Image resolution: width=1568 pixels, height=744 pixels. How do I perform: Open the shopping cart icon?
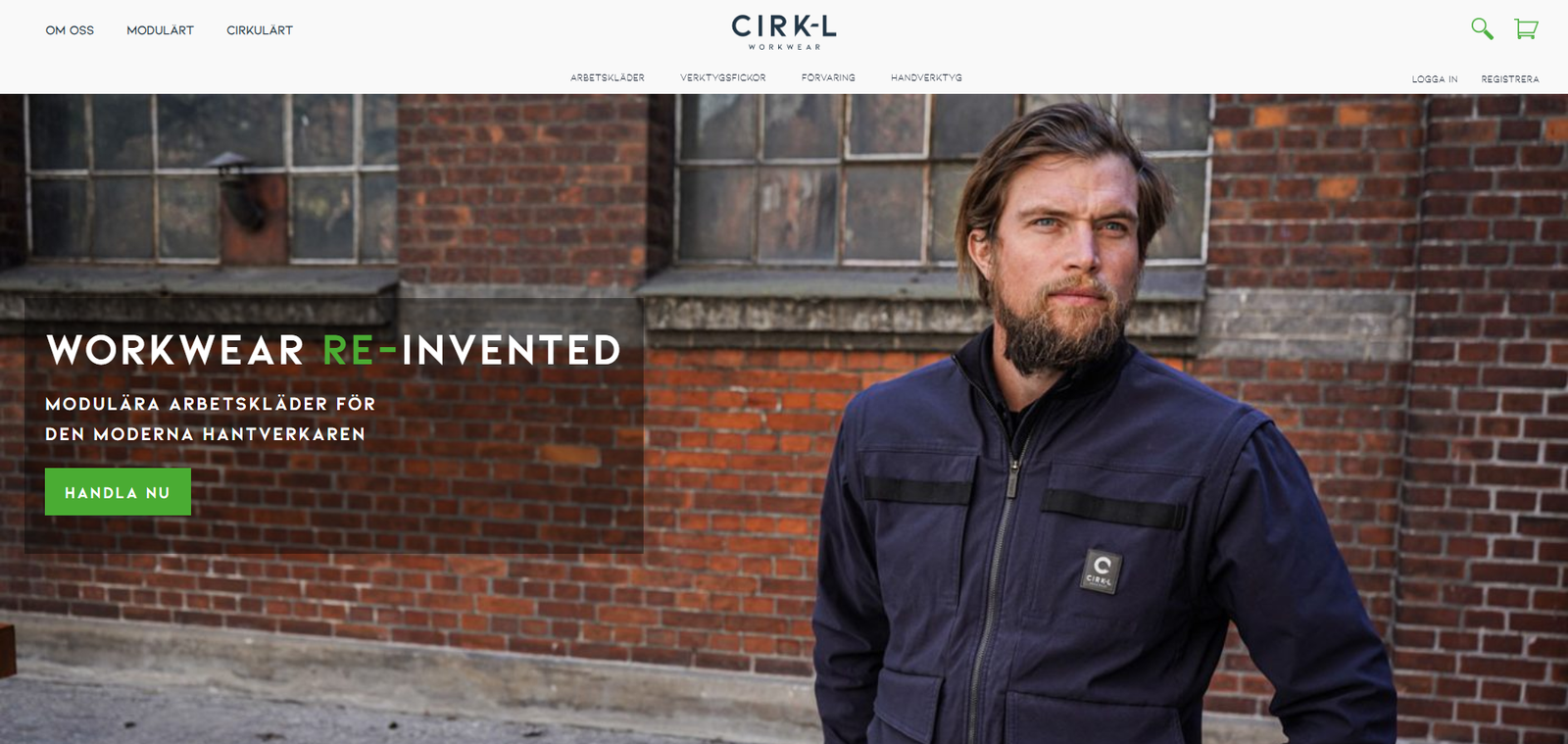click(x=1526, y=28)
